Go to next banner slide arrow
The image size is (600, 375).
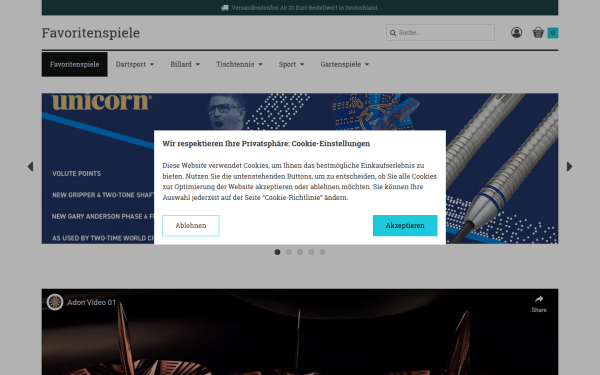pos(569,166)
